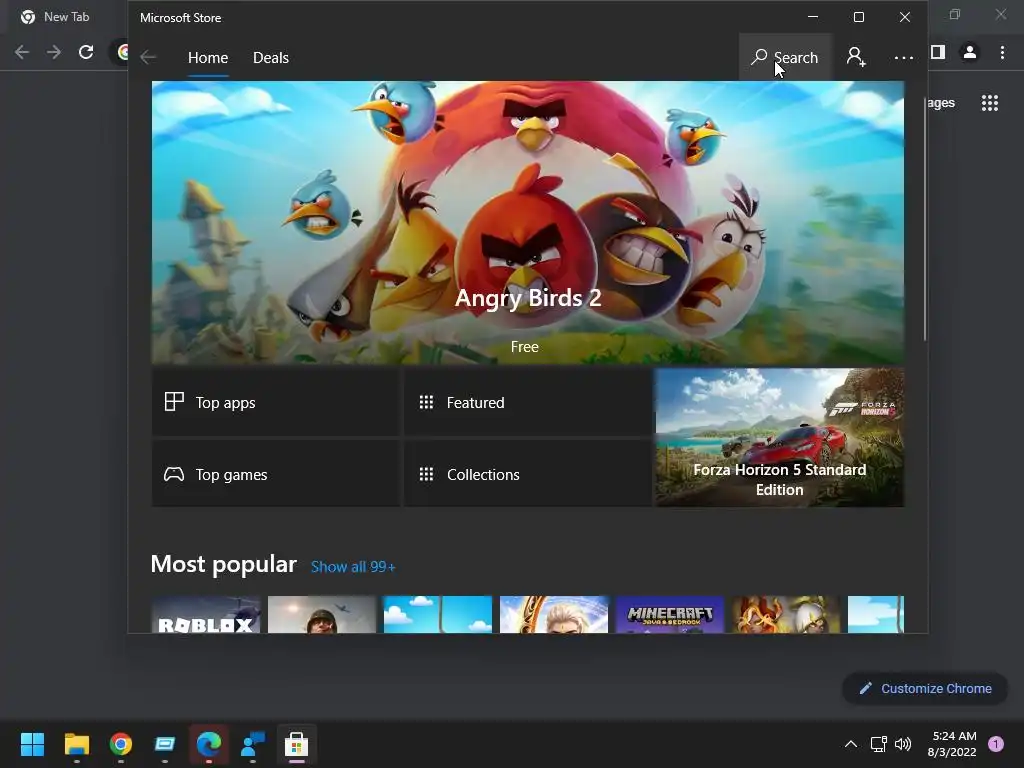Go back using Store's back arrow
The width and height of the screenshot is (1024, 768).
tap(148, 57)
